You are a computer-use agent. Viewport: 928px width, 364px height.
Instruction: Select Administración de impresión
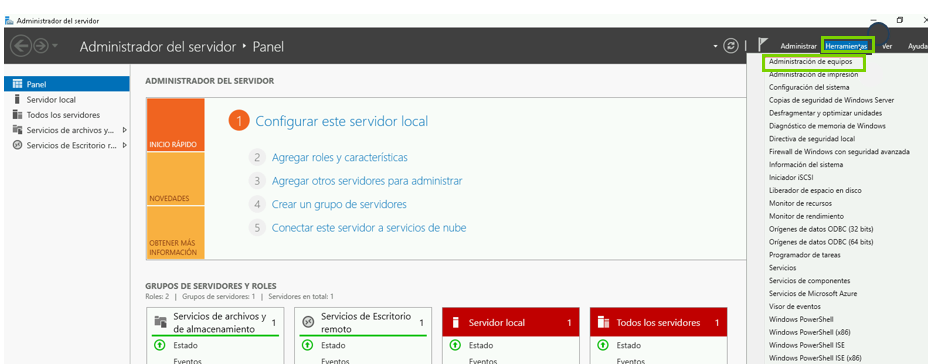[813, 75]
